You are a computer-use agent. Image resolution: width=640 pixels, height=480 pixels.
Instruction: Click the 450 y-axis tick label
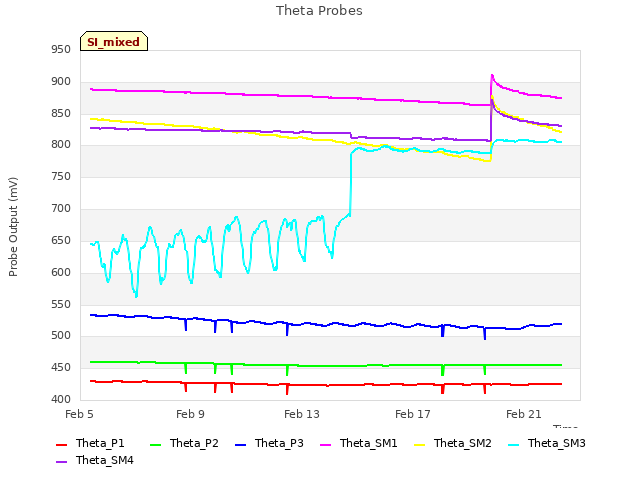click(x=61, y=367)
